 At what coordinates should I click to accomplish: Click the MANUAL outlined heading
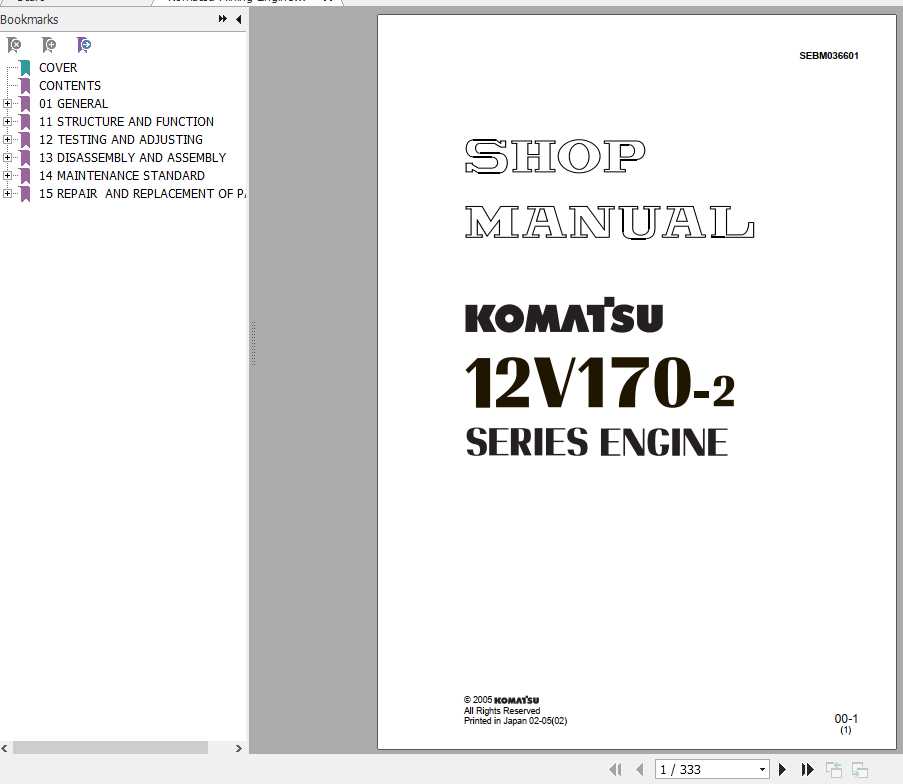[x=610, y=222]
